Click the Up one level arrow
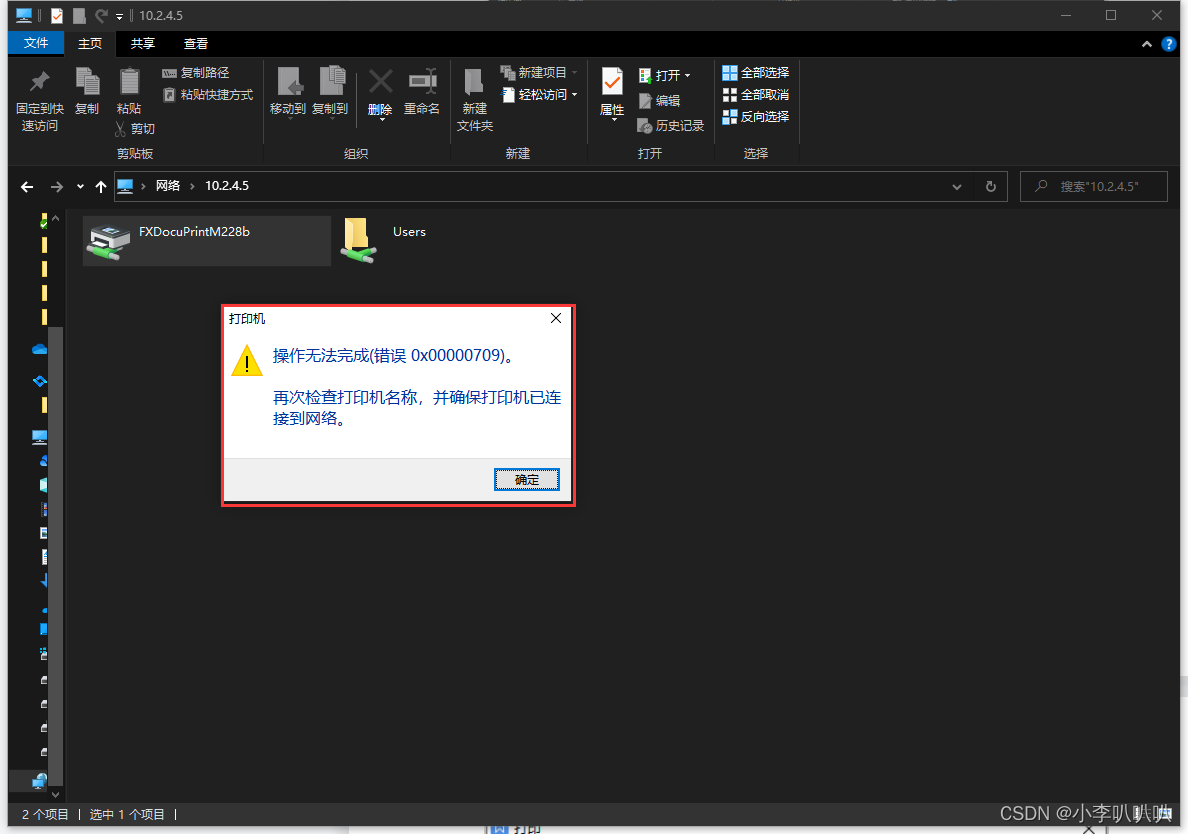The height and width of the screenshot is (834, 1188). pyautogui.click(x=101, y=186)
